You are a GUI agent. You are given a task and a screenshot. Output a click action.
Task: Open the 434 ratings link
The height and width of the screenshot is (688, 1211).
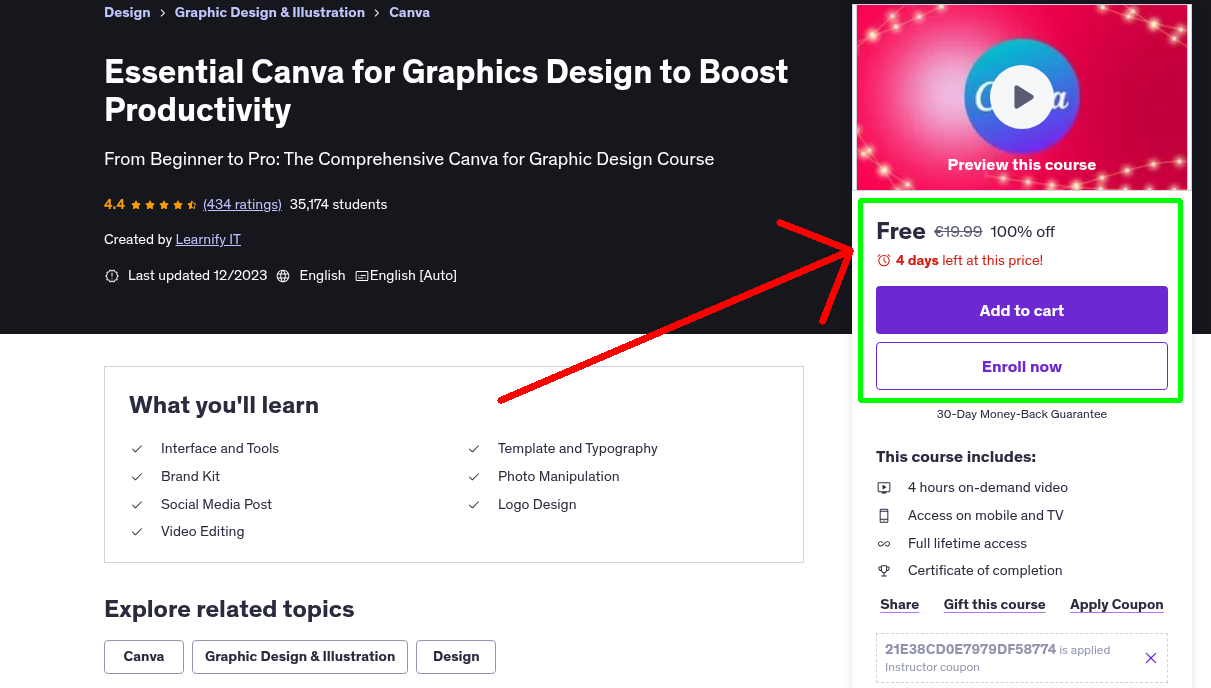tap(242, 205)
